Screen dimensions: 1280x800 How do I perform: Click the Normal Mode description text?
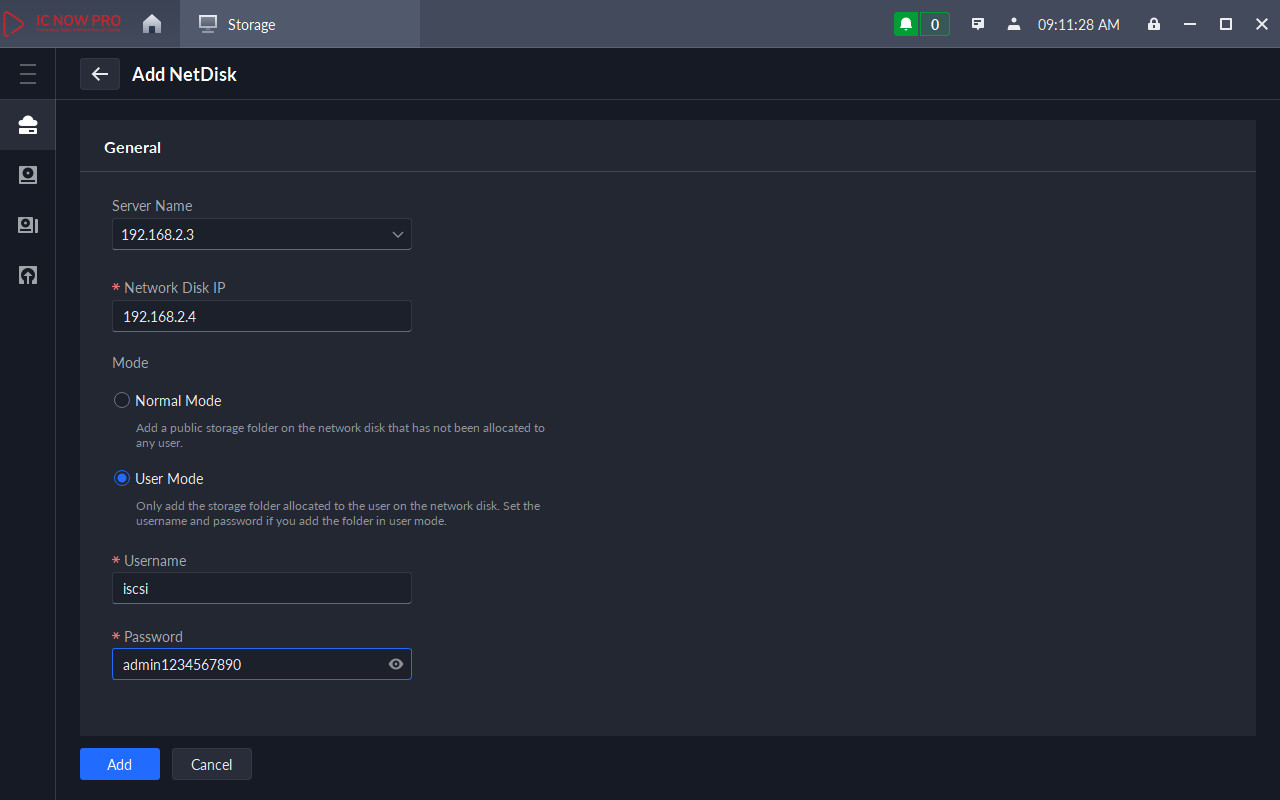[340, 435]
